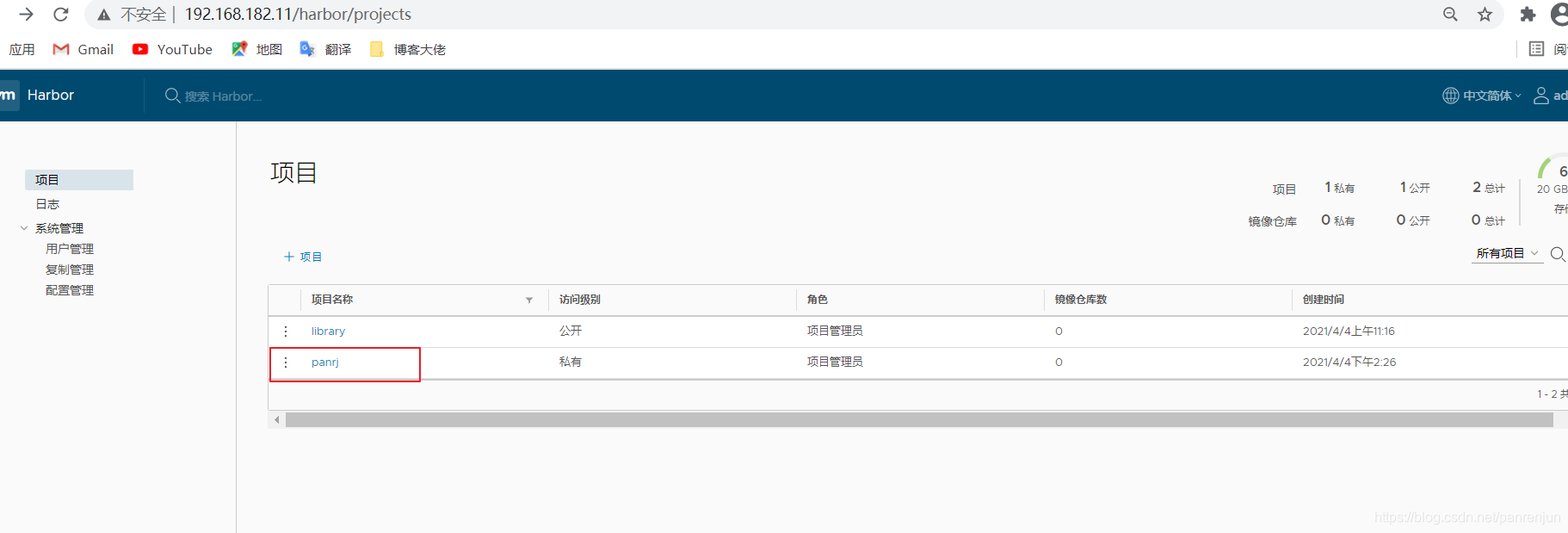The image size is (1568, 533).
Task: Click the browser forward arrow
Action: pos(26,14)
